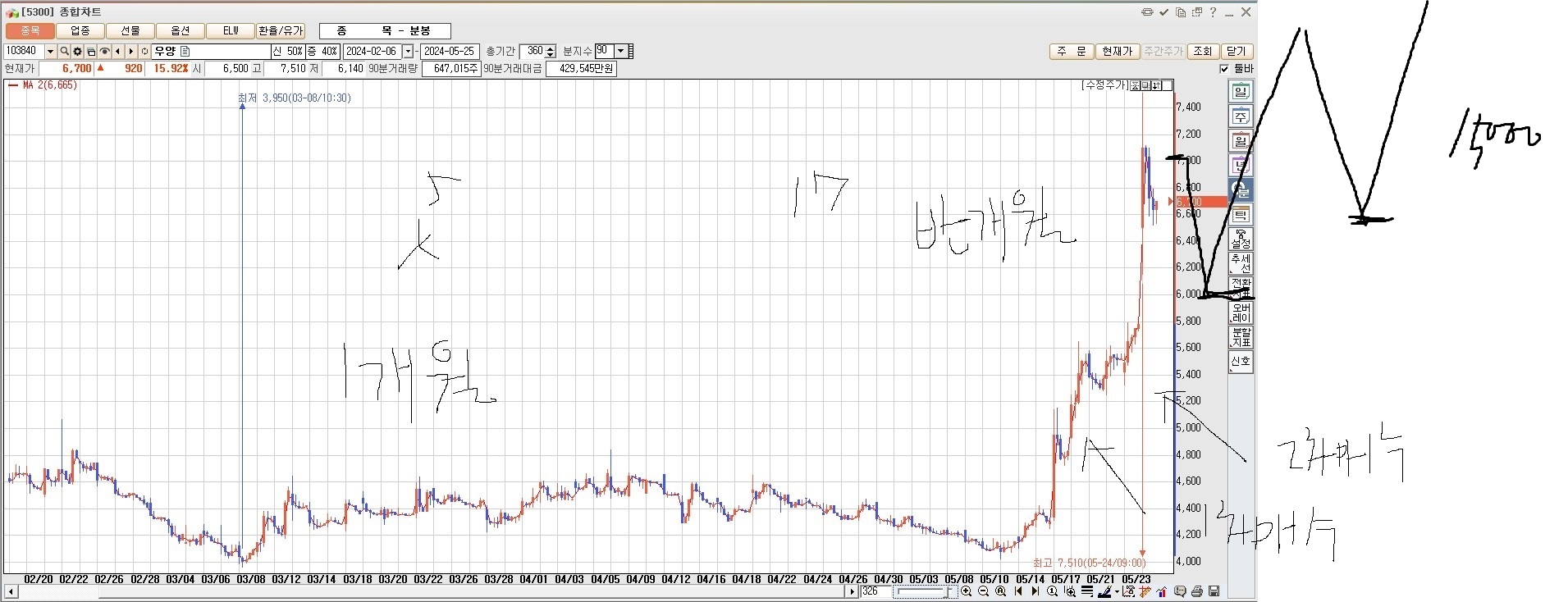Click the save floppy disk icon
The height and width of the screenshot is (602, 1568).
click(1214, 591)
